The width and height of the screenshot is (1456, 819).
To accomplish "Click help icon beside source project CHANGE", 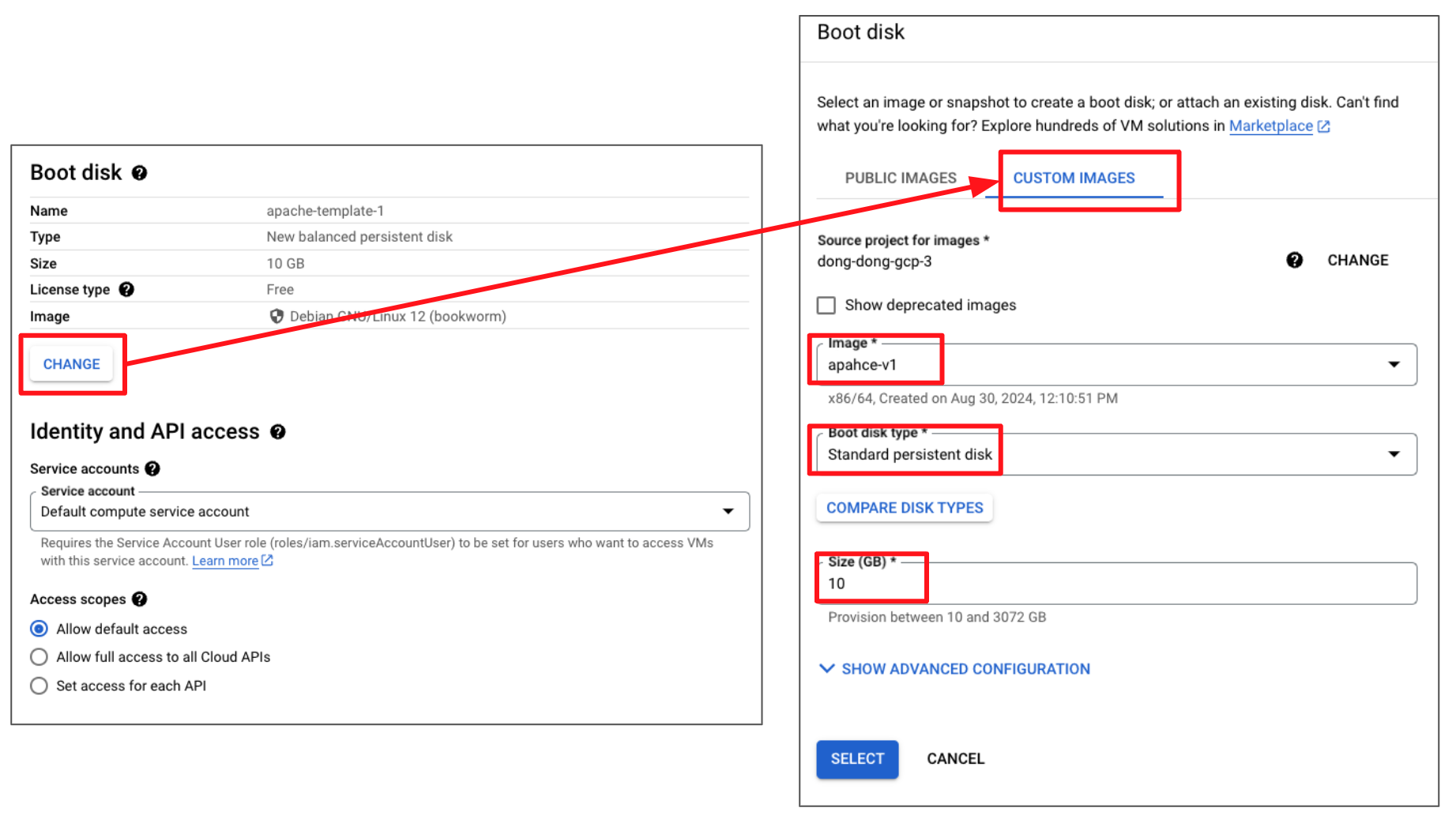I will [x=1294, y=261].
